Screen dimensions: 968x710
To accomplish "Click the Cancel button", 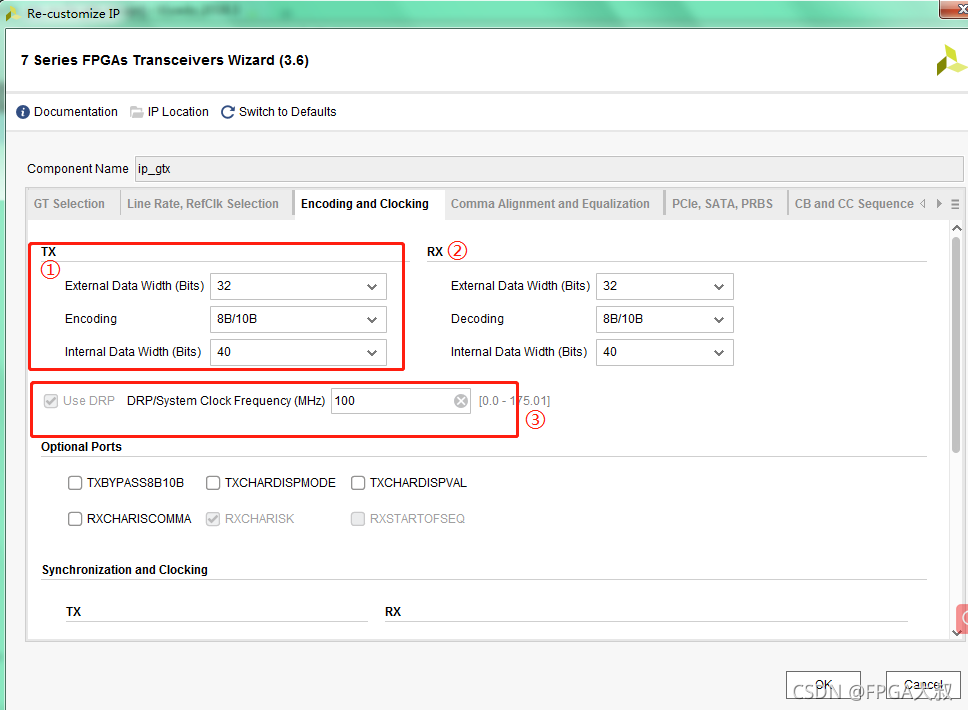I will click(x=923, y=685).
